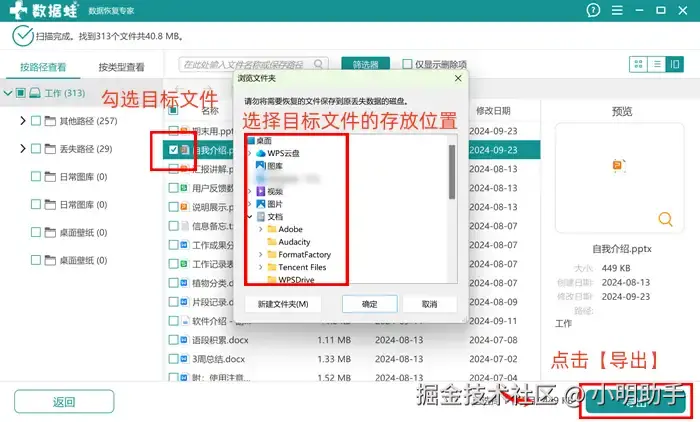Click the 2024-09-11 modified date
The width and height of the screenshot is (700, 422).
click(x=493, y=321)
